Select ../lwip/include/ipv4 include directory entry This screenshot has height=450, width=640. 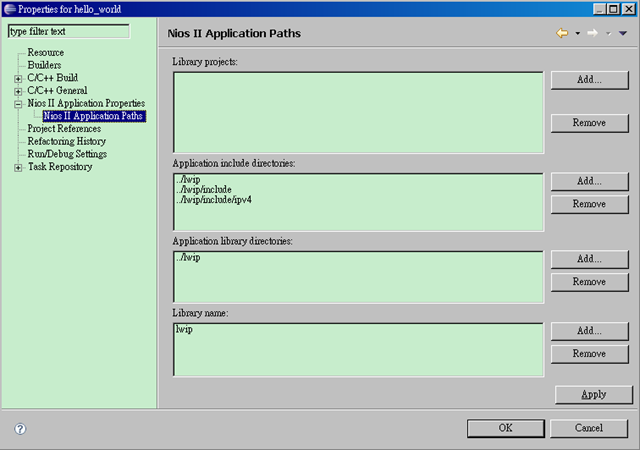tap(214, 200)
